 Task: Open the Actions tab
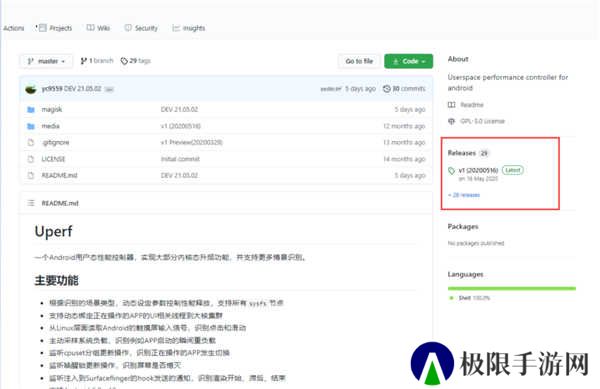point(14,28)
